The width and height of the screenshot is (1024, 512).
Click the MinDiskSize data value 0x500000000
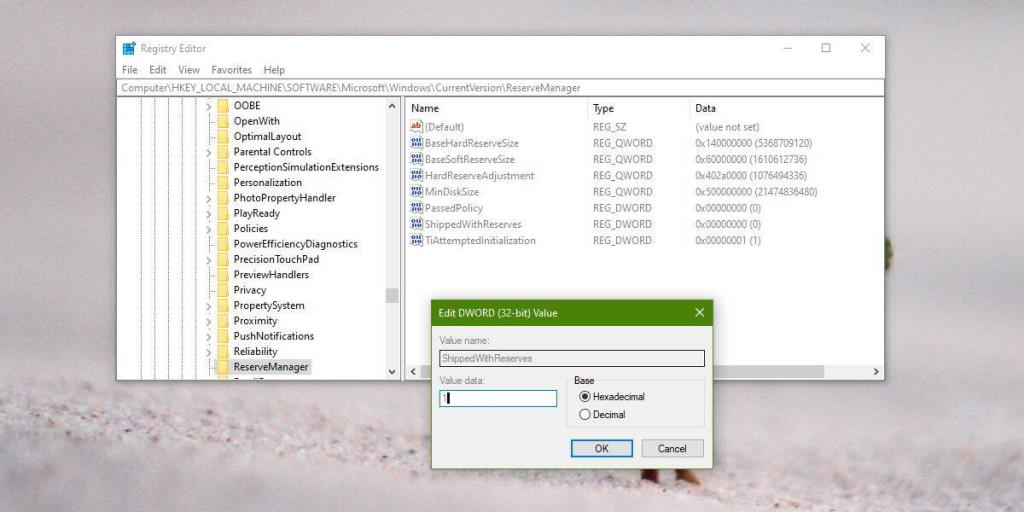pyautogui.click(x=756, y=192)
